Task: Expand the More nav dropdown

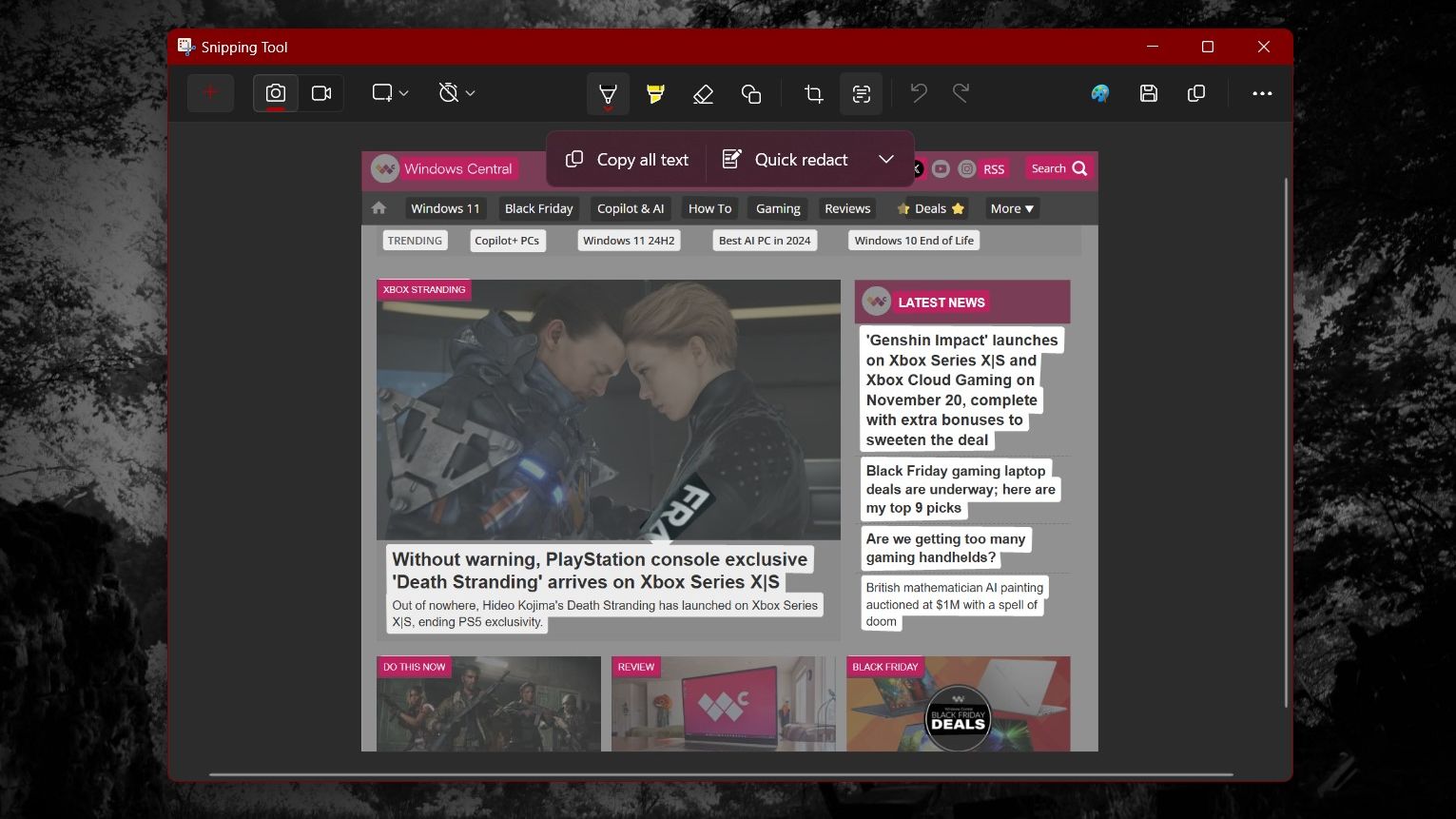Action: (1012, 209)
